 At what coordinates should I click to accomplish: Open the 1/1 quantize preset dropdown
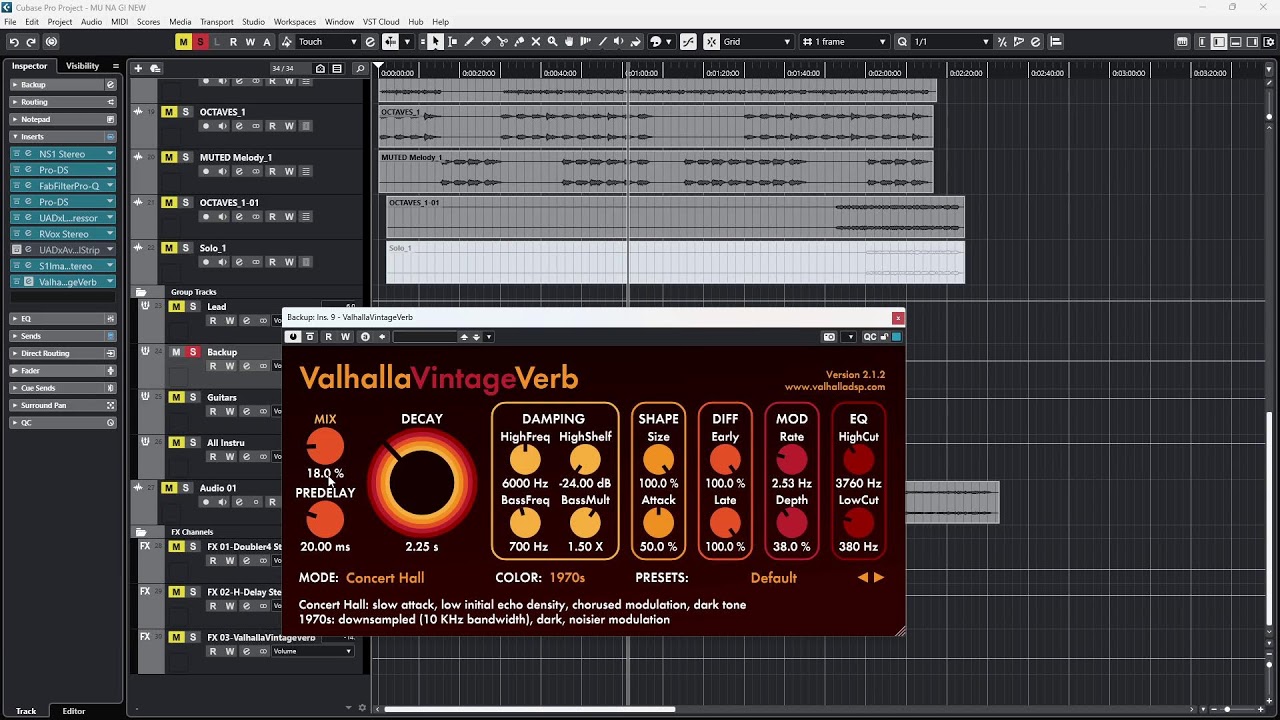(951, 42)
